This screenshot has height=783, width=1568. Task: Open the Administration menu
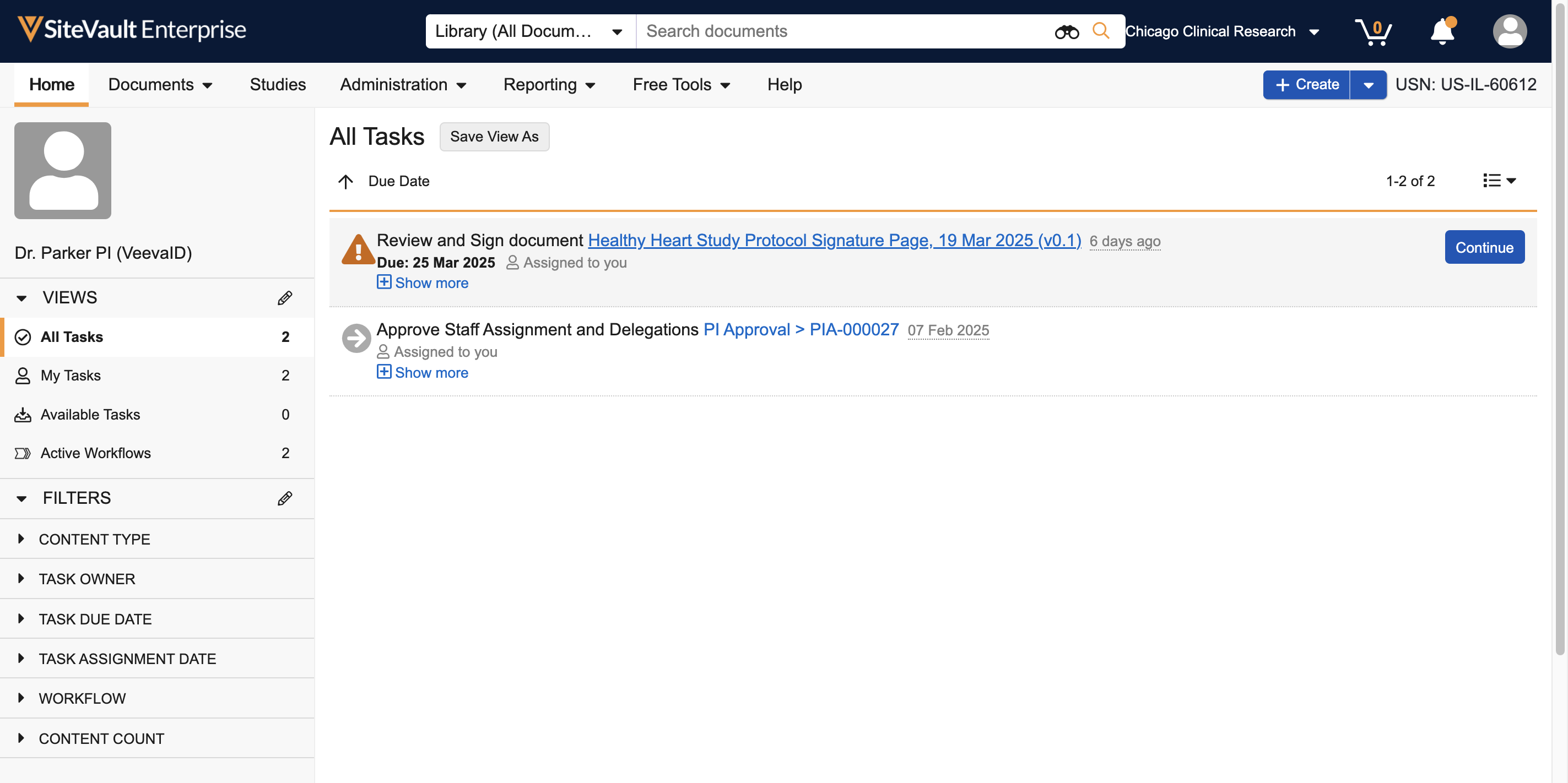tap(403, 85)
